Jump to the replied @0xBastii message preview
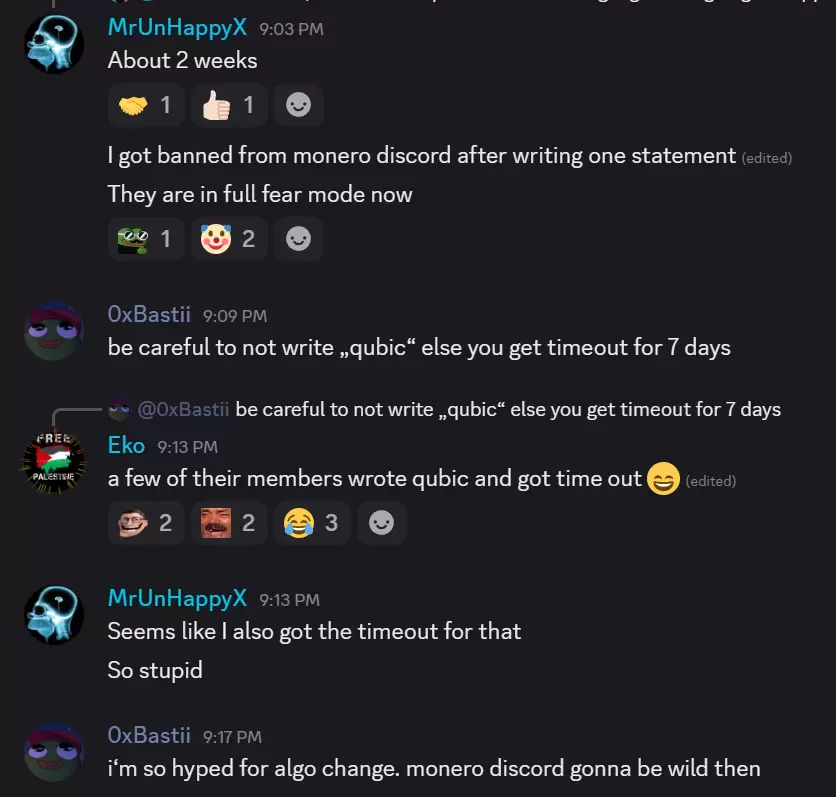Viewport: 836px width, 797px height. (444, 409)
